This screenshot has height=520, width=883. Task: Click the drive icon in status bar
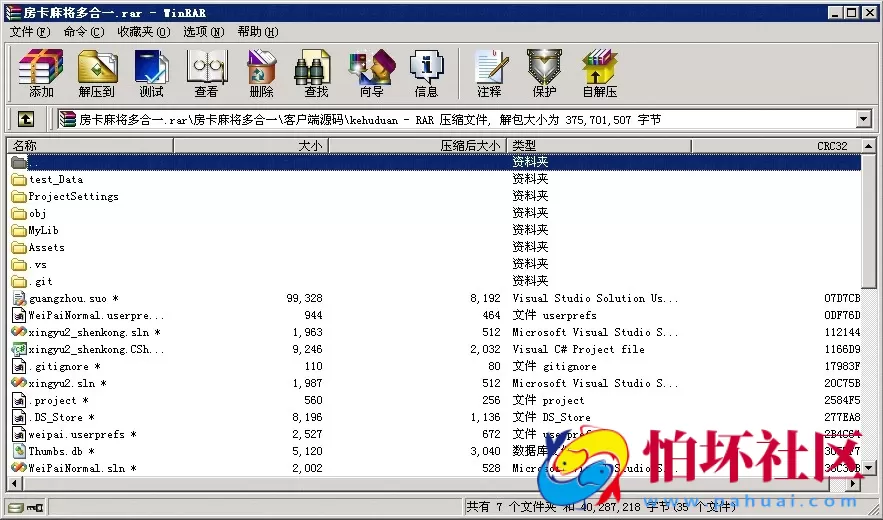pos(16,508)
